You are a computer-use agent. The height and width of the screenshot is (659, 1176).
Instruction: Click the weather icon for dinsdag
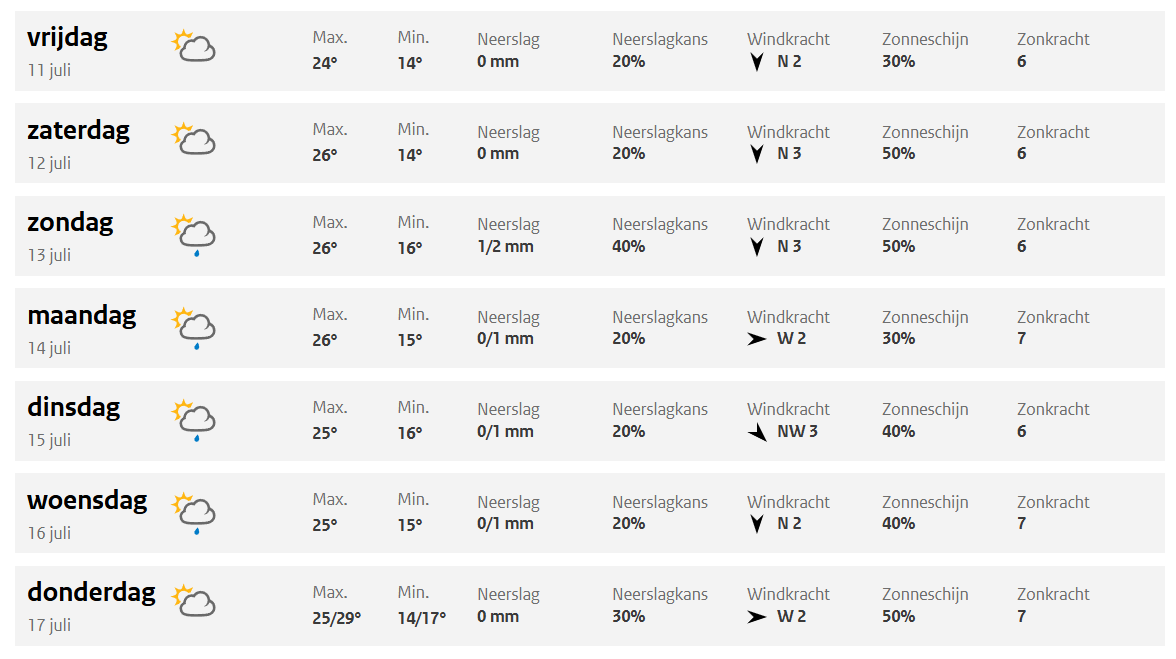[x=194, y=419]
